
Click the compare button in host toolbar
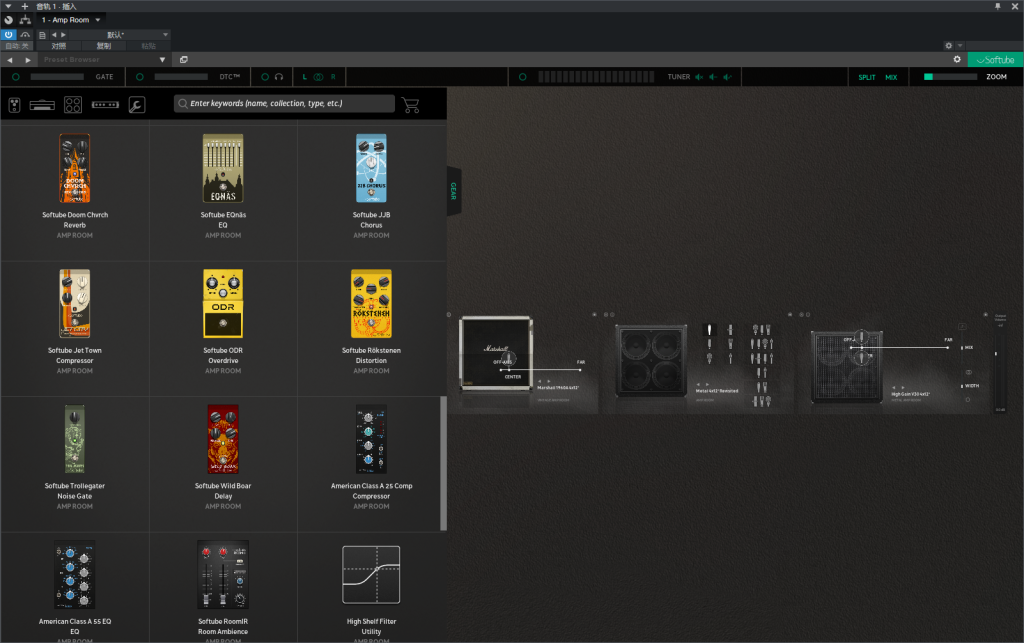click(x=59, y=46)
